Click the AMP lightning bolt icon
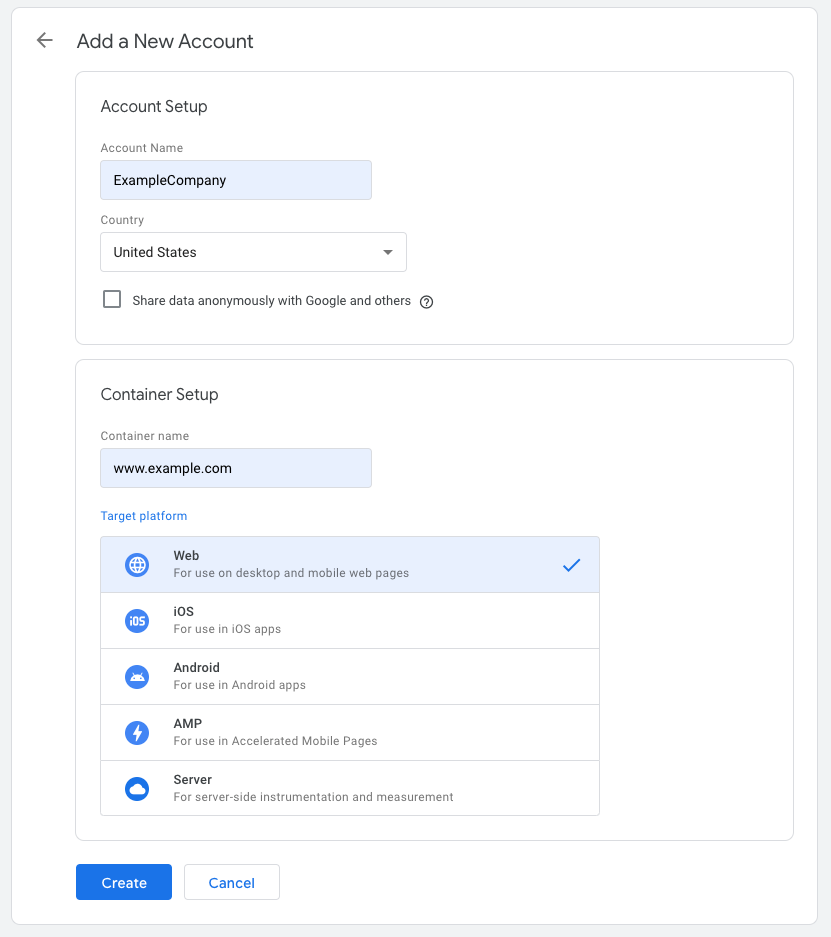The image size is (831, 937). pos(137,733)
